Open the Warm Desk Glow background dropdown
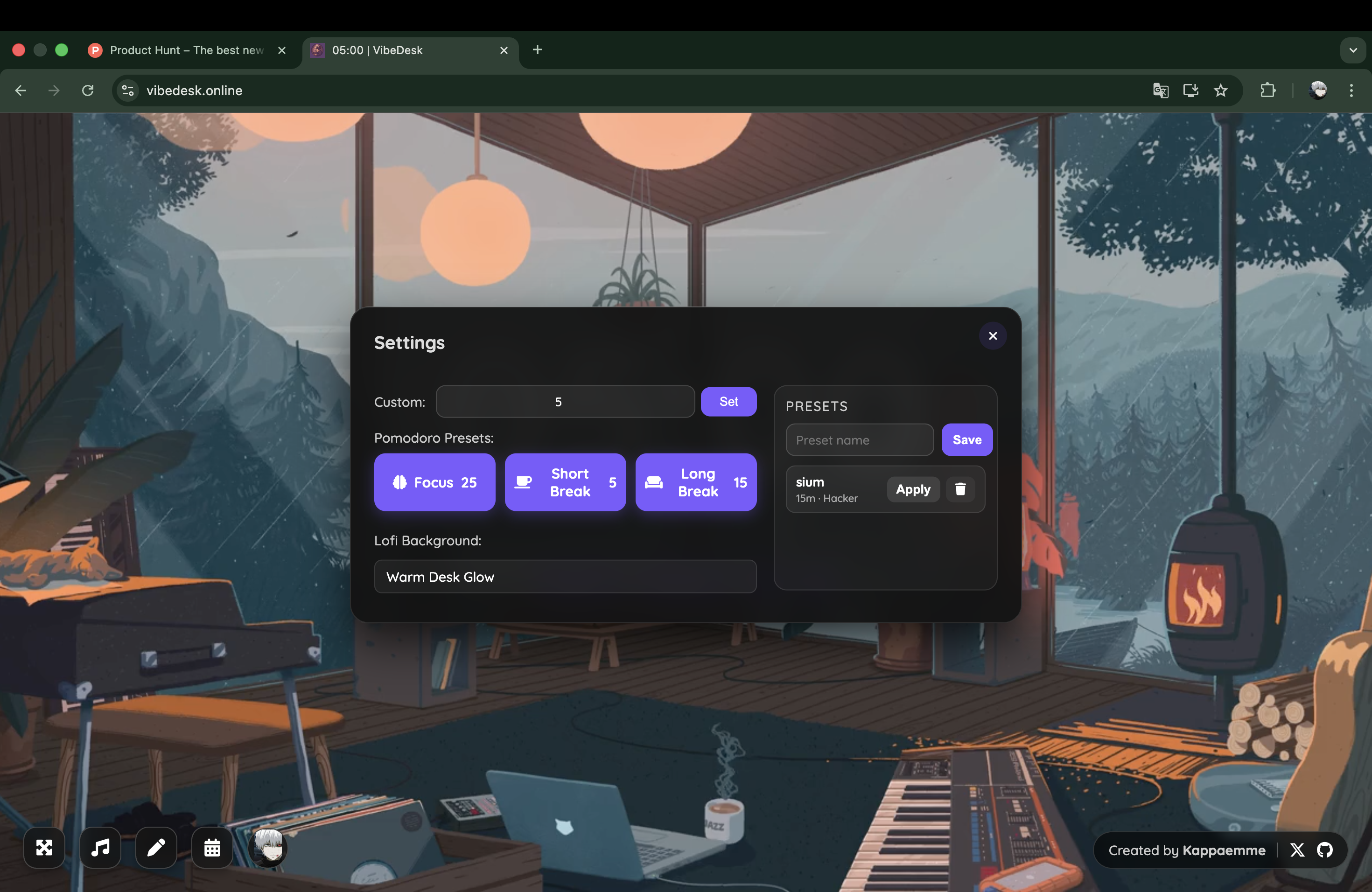This screenshot has height=892, width=1372. click(x=564, y=576)
